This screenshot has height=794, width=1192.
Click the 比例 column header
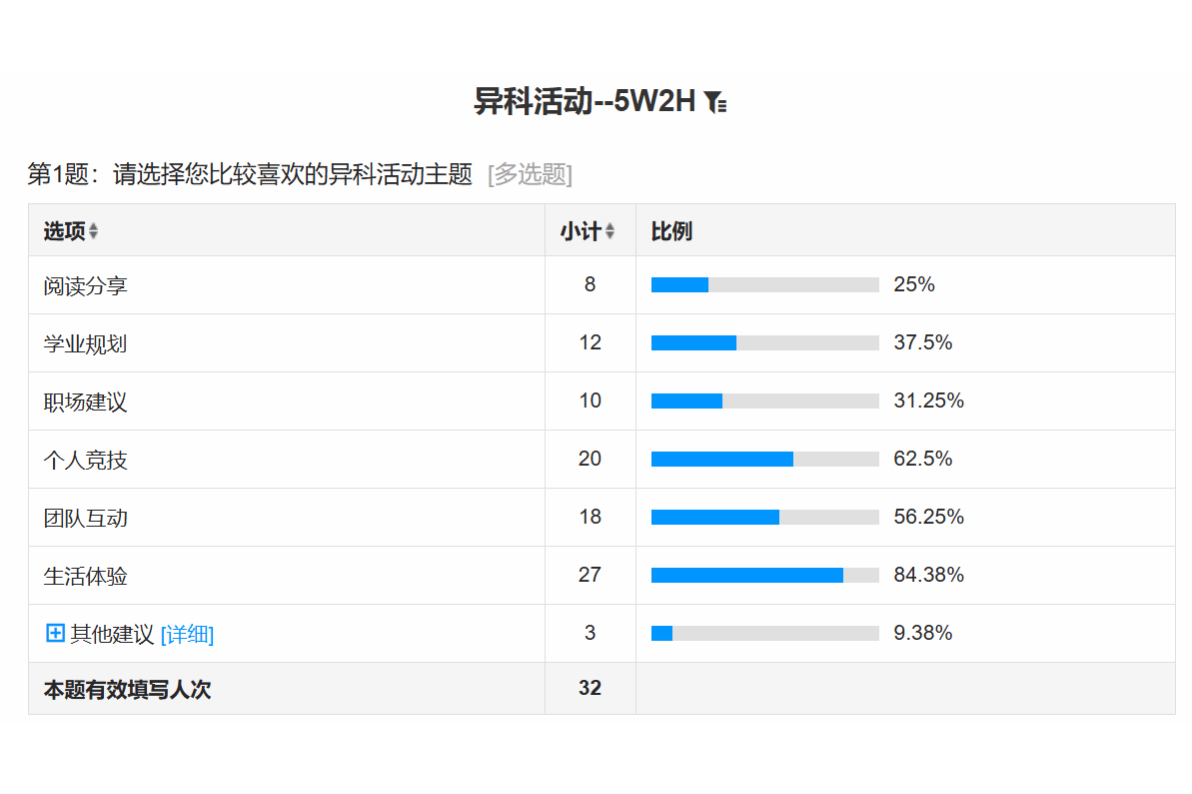coord(672,231)
